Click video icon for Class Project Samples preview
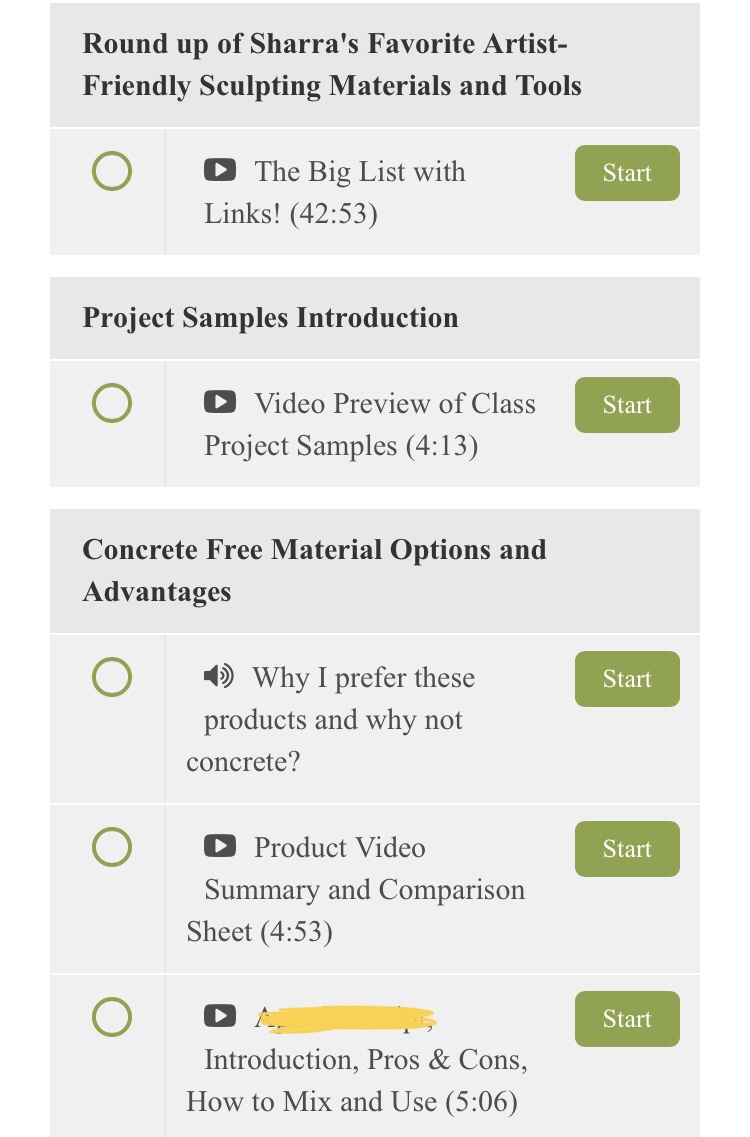The height and width of the screenshot is (1137, 750). (x=220, y=402)
